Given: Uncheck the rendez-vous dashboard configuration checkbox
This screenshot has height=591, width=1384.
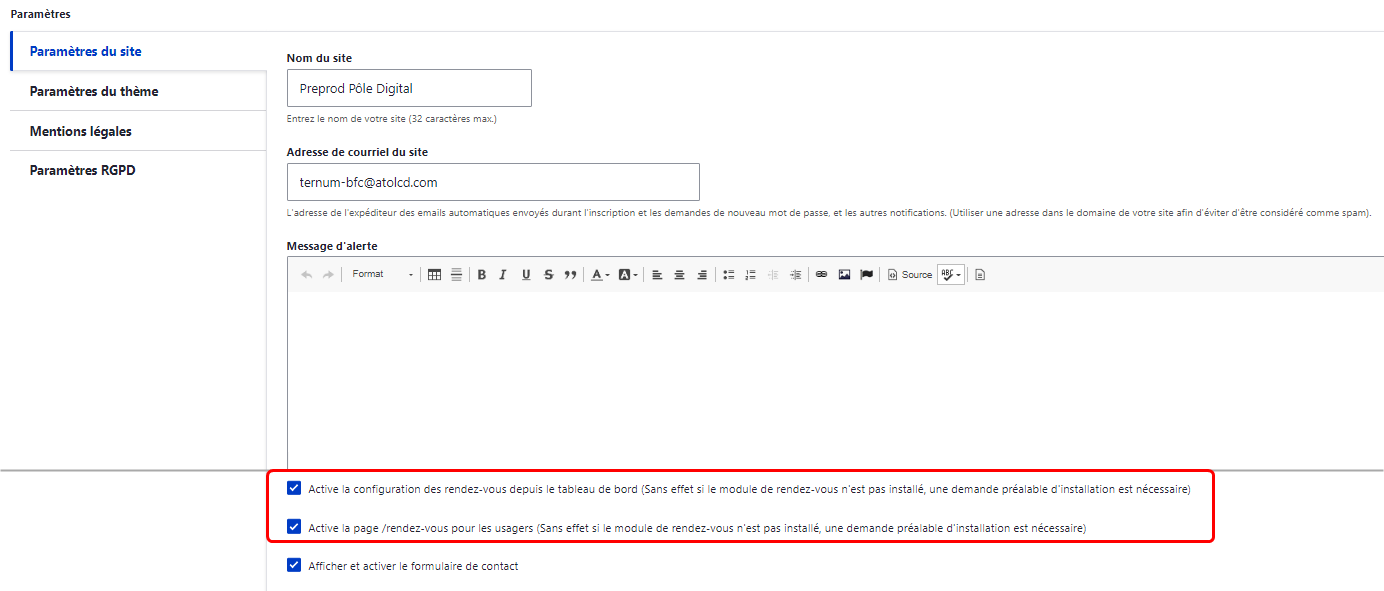Looking at the screenshot, I should tap(294, 489).
